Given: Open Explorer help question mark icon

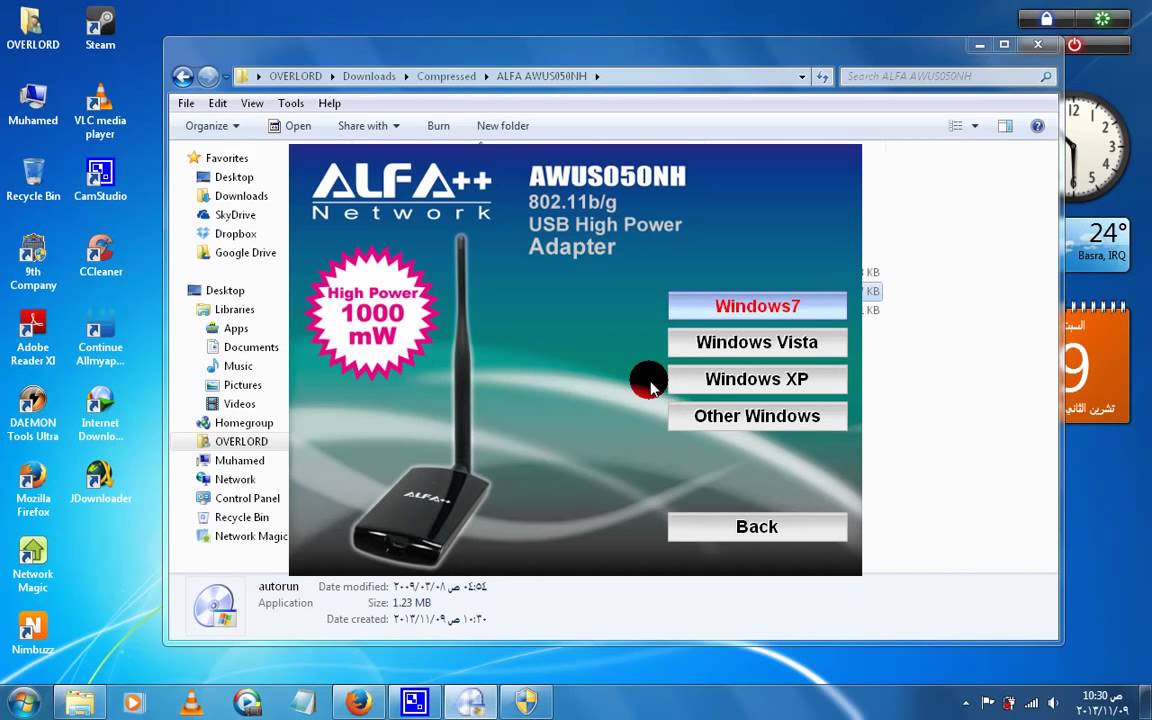Looking at the screenshot, I should click(1037, 126).
